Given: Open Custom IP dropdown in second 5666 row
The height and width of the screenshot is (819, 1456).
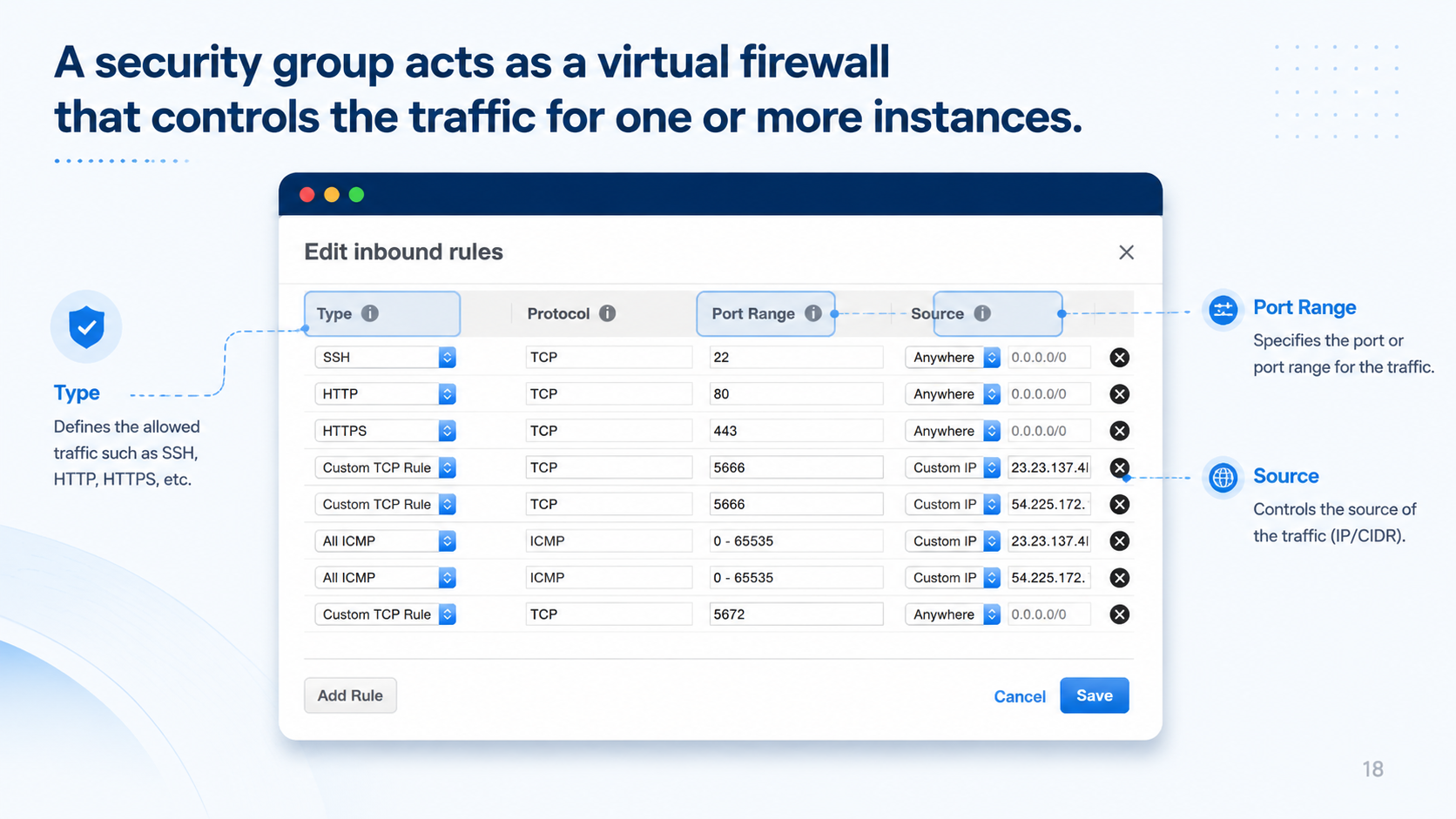Looking at the screenshot, I should point(953,504).
